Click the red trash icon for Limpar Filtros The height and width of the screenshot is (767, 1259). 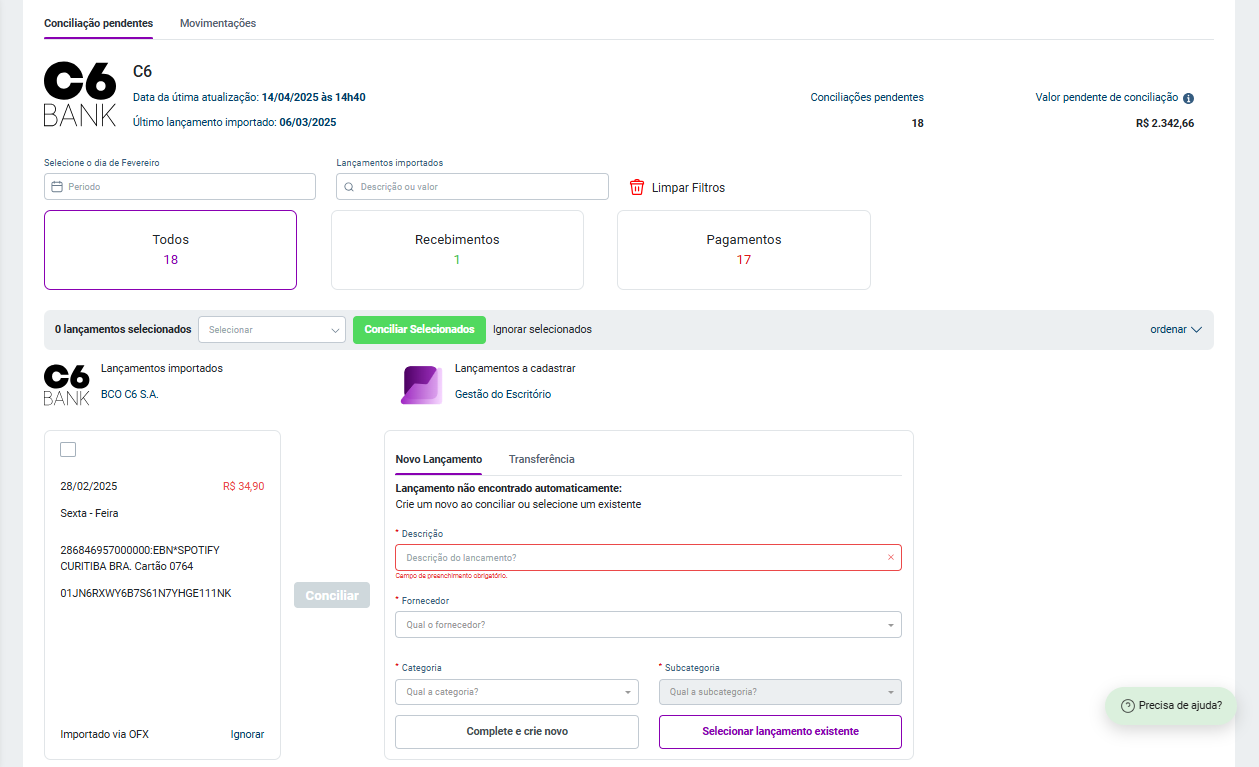(x=637, y=187)
